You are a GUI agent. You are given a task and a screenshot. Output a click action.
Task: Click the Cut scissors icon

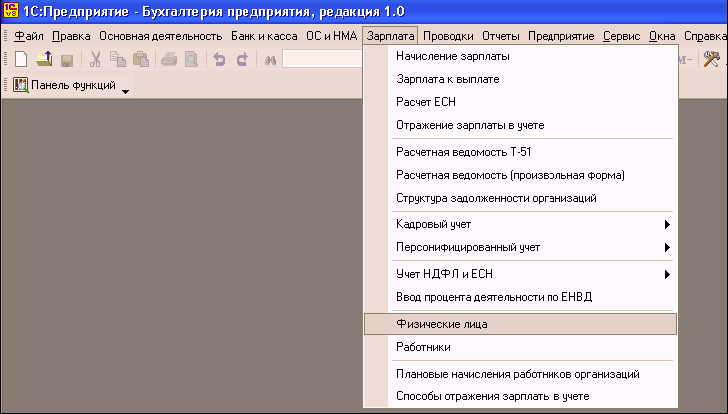[x=96, y=60]
